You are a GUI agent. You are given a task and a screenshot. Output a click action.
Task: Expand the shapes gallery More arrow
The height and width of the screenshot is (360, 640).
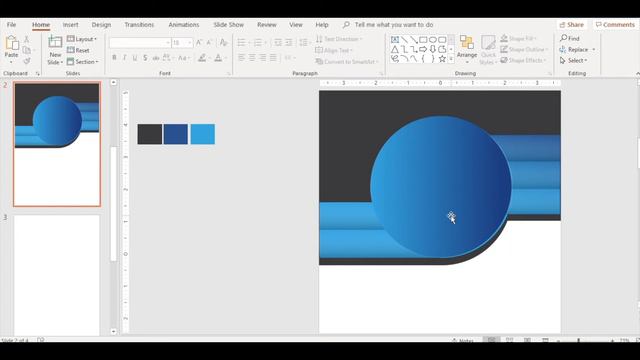451,59
